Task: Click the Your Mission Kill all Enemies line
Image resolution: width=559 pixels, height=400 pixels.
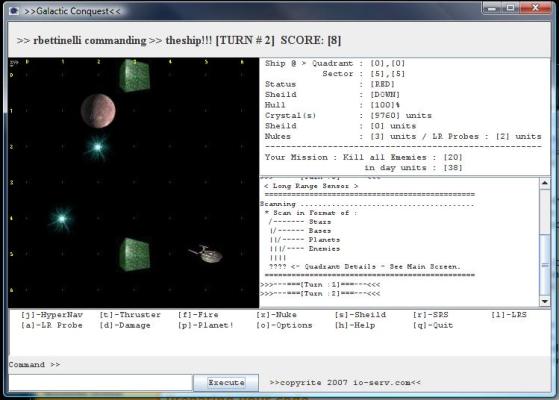Action: click(364, 157)
